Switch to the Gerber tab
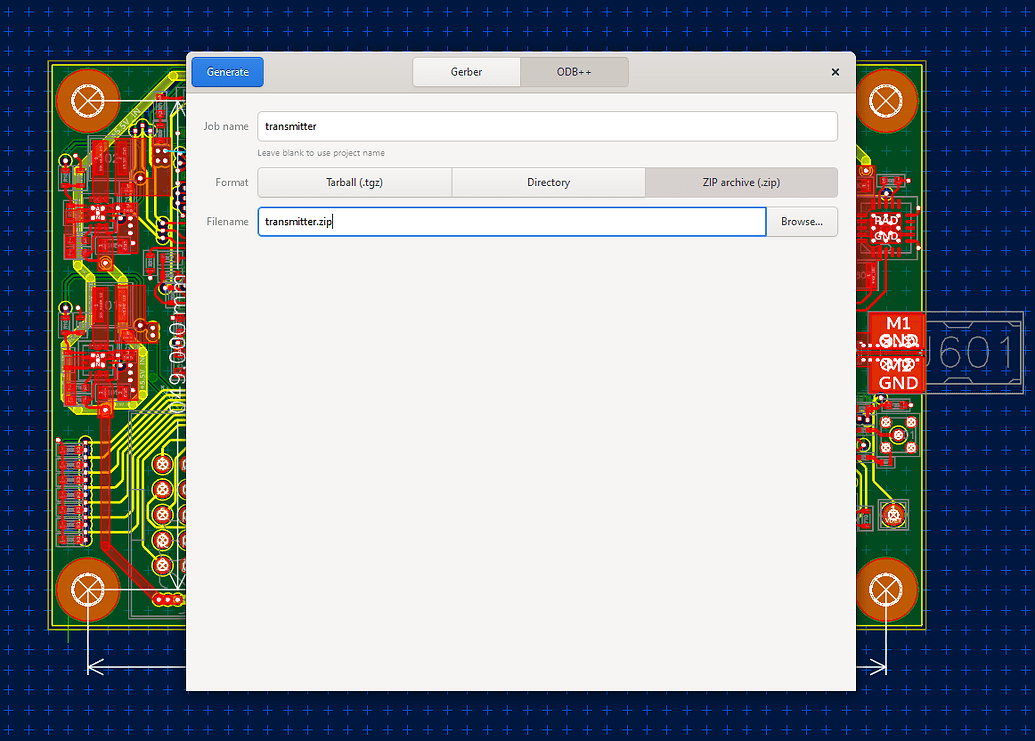 pyautogui.click(x=466, y=71)
